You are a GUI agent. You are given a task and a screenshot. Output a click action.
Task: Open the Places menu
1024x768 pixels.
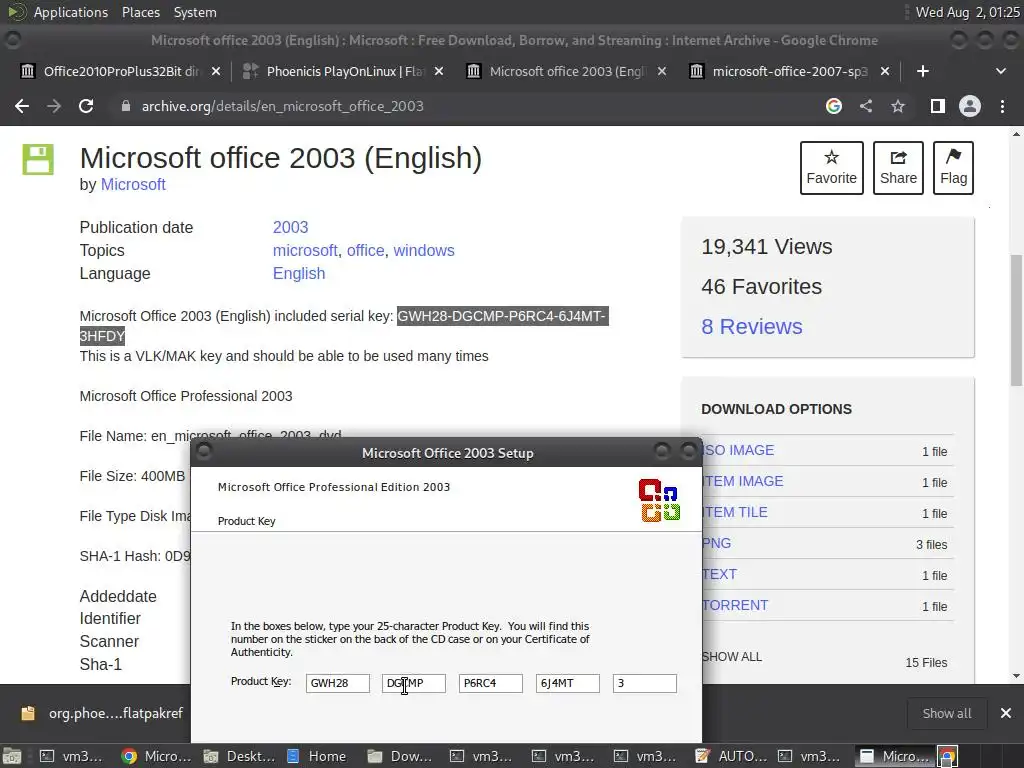click(x=140, y=12)
